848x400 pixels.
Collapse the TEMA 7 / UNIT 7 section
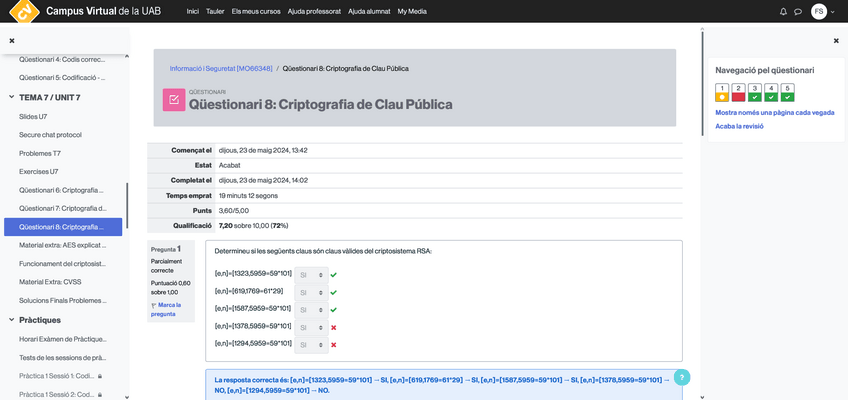click(12, 97)
